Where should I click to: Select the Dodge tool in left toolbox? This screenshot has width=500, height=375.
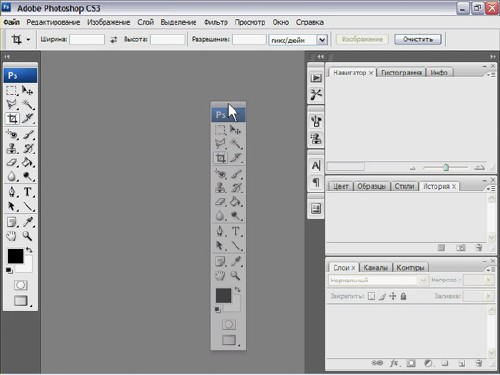pos(28,176)
